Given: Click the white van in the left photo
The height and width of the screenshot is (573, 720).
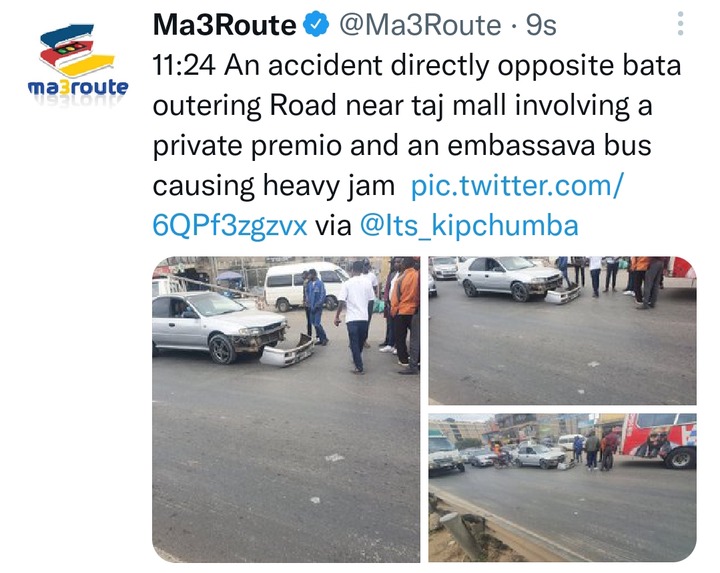Looking at the screenshot, I should (306, 285).
